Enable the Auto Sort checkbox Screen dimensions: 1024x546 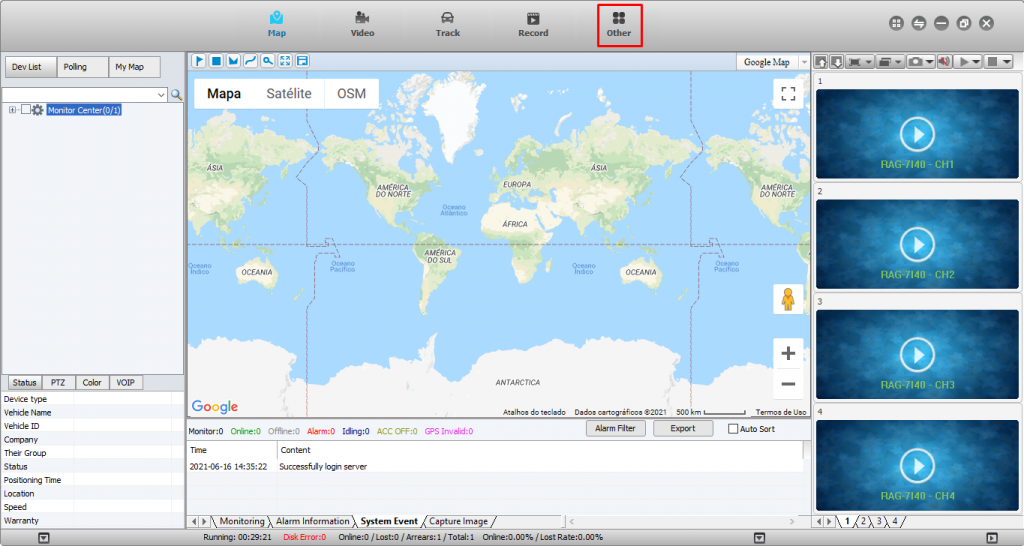coord(734,429)
